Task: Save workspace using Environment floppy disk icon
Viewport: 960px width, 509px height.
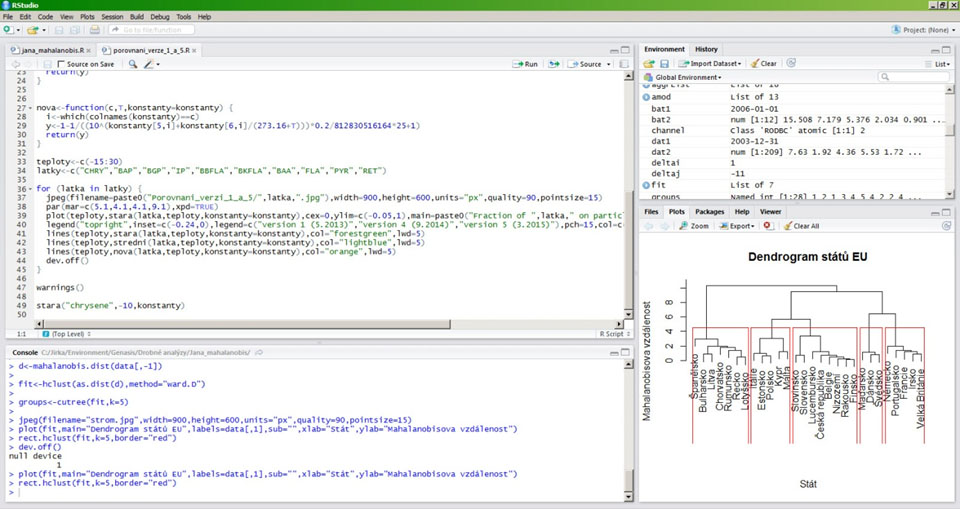Action: (662, 63)
